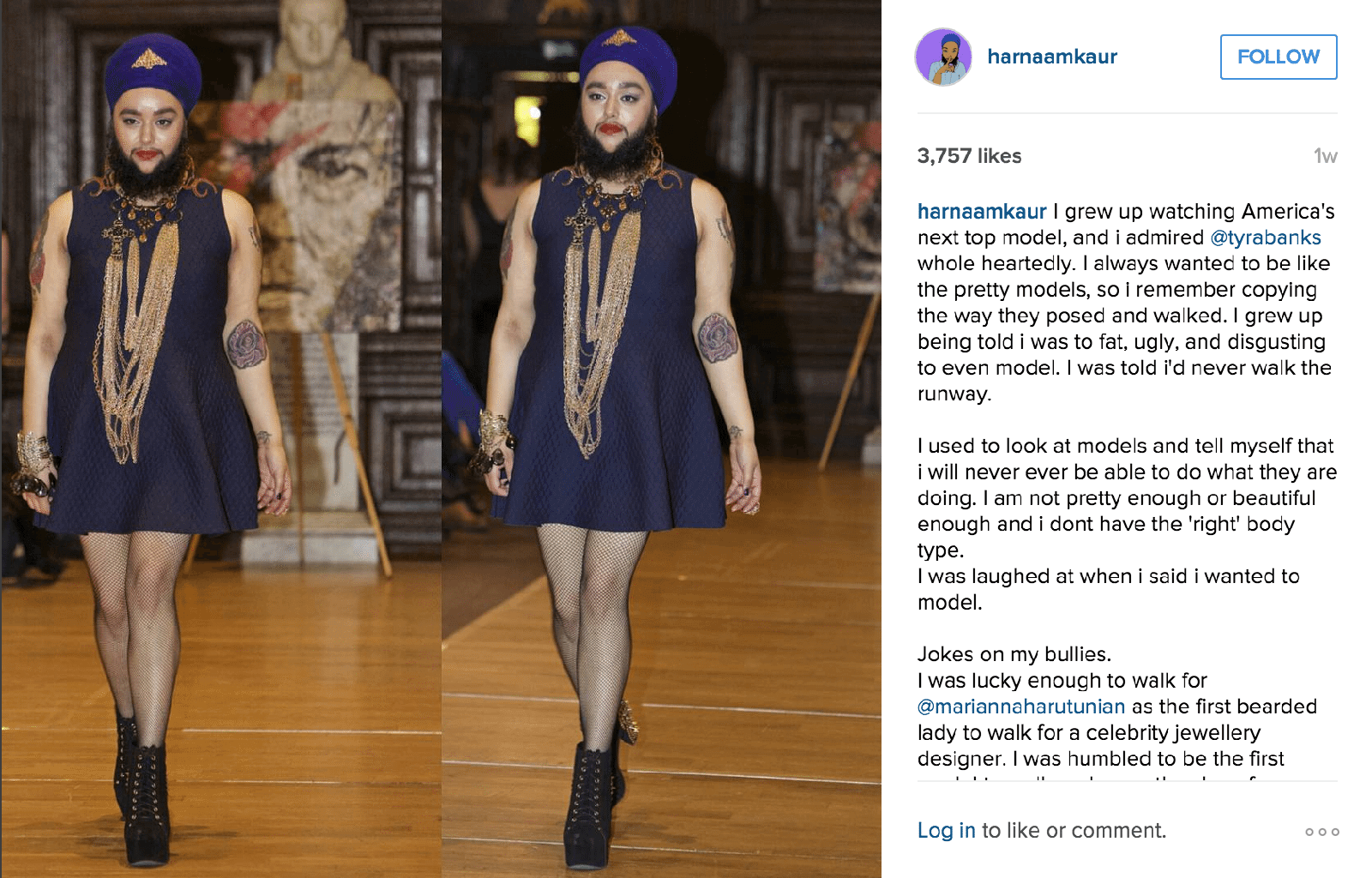Open the @mariannaharutunian mention link
Viewport: 1372px width, 878px height.
point(1021,707)
